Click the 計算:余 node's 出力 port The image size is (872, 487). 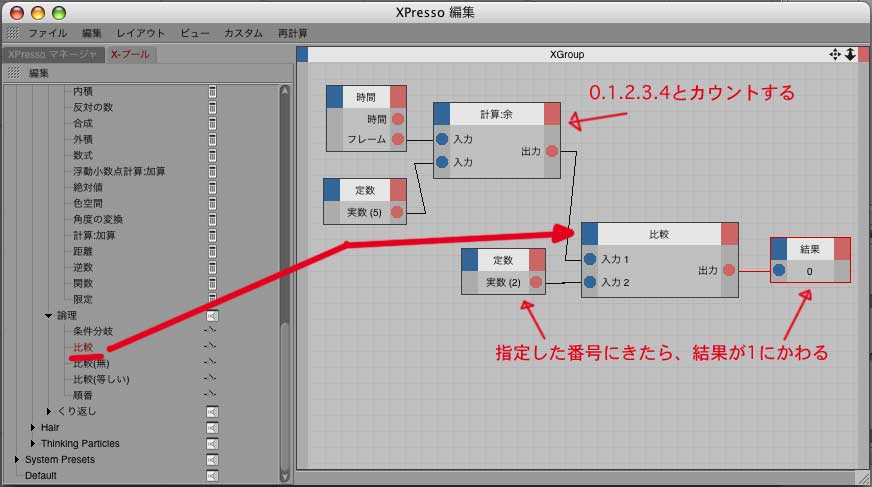[x=552, y=151]
